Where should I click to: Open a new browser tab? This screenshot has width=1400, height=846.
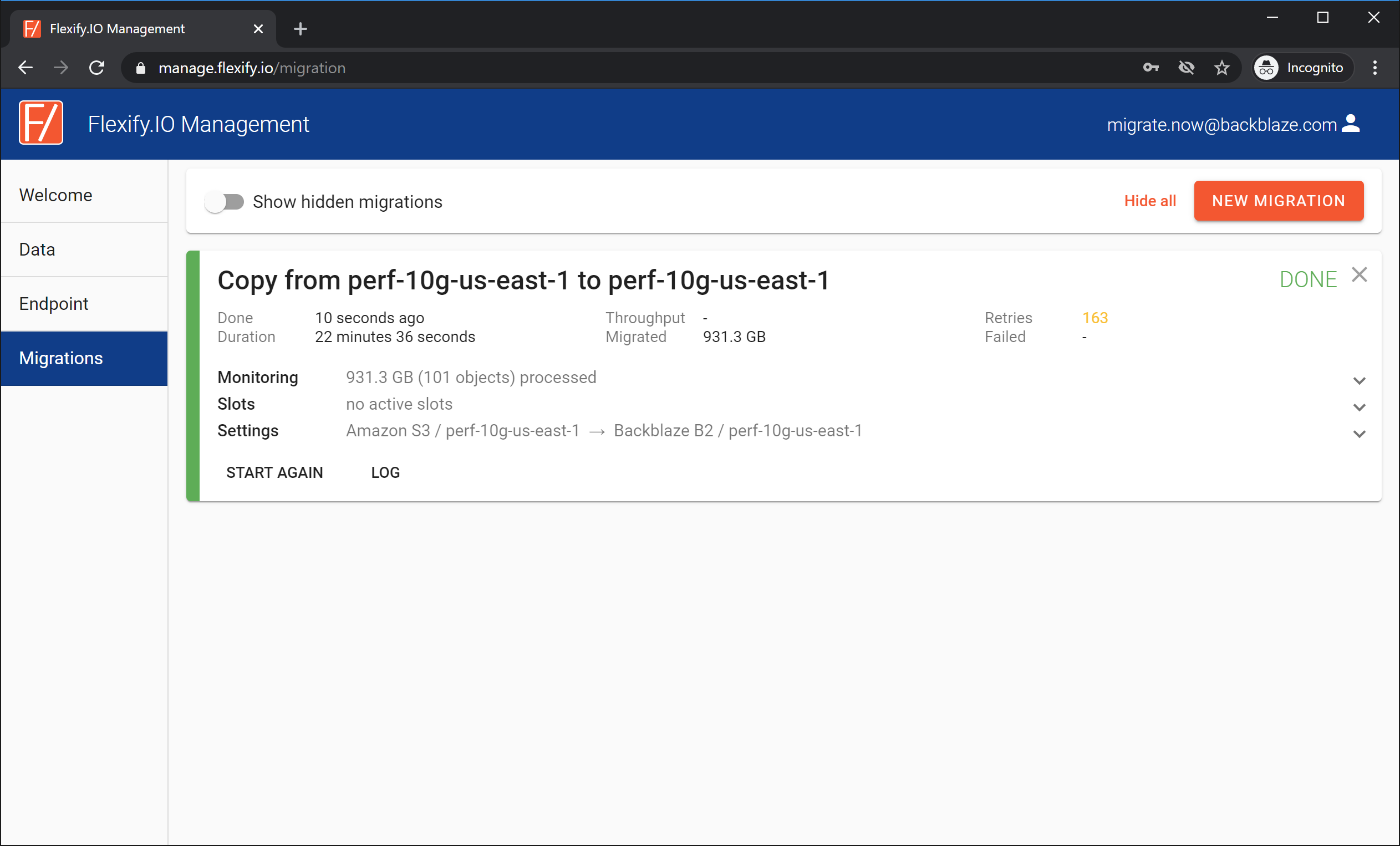pos(301,28)
